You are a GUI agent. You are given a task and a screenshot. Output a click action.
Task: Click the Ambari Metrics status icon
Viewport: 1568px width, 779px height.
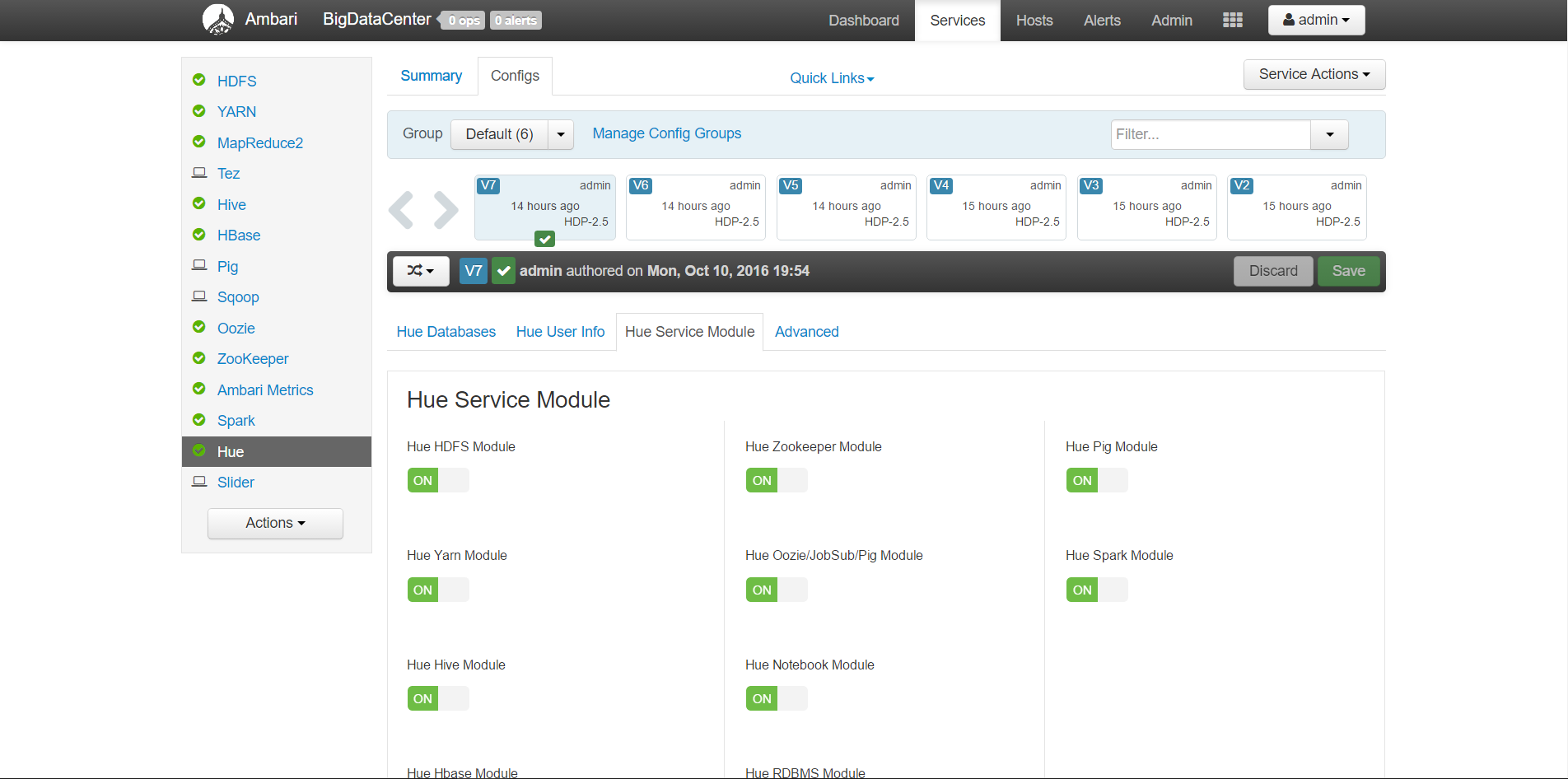198,388
